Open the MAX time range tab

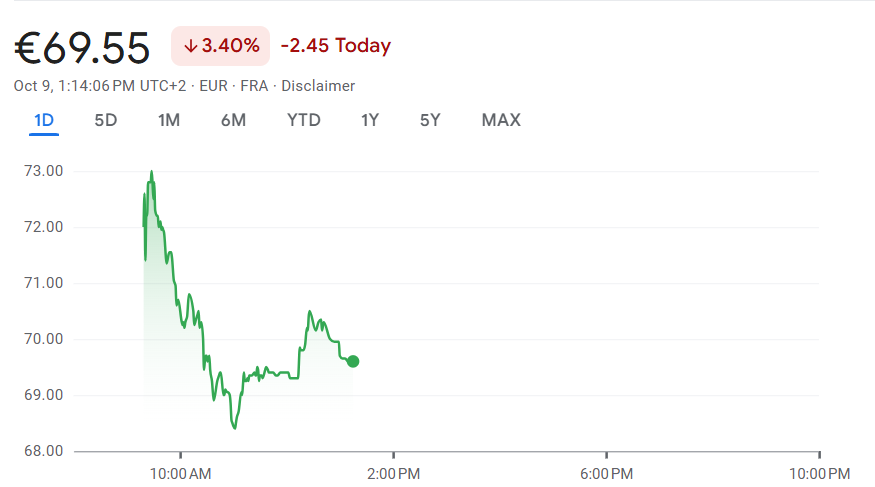pos(501,121)
